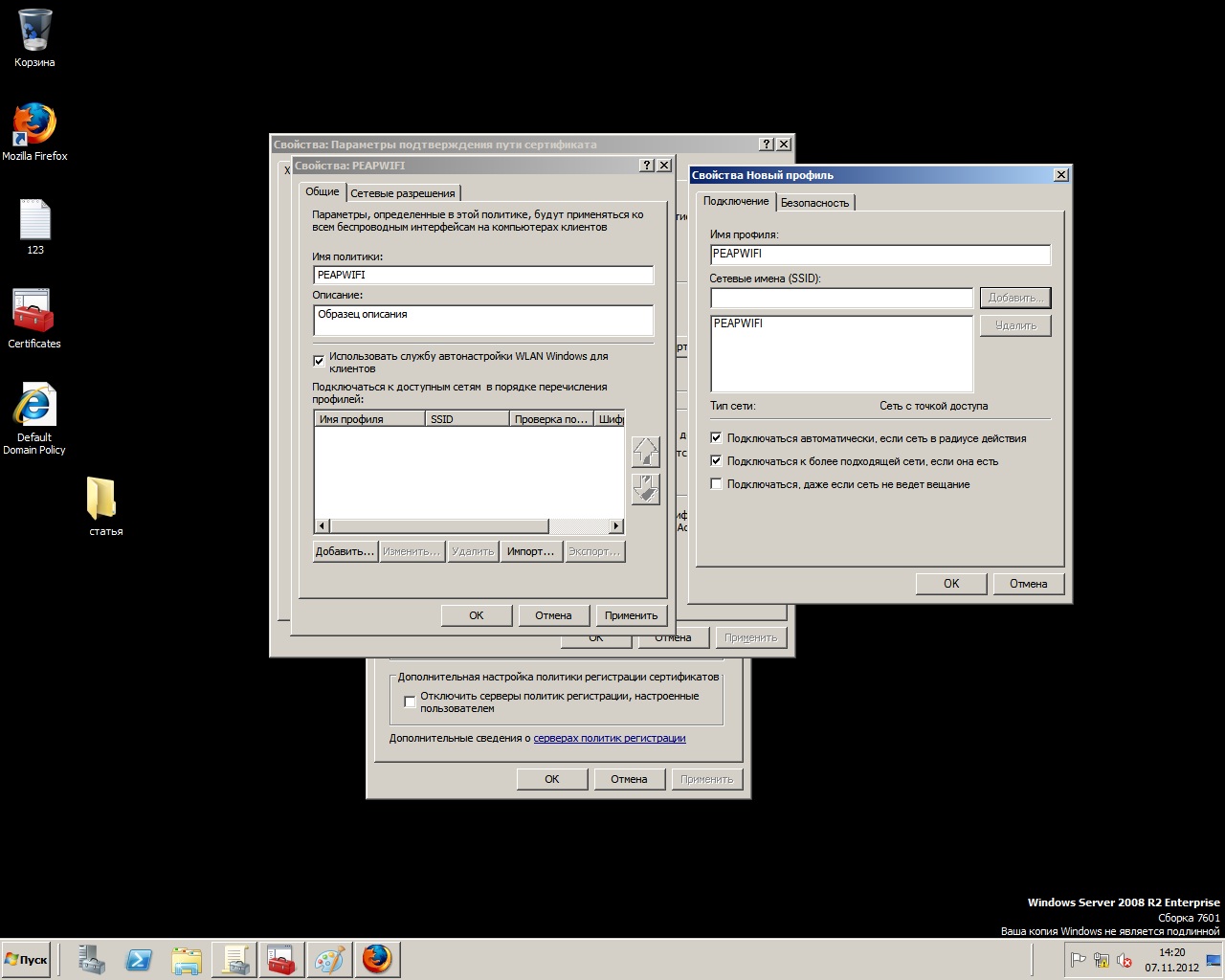
Task: Open the Certificates desktop shortcut
Action: pyautogui.click(x=33, y=316)
